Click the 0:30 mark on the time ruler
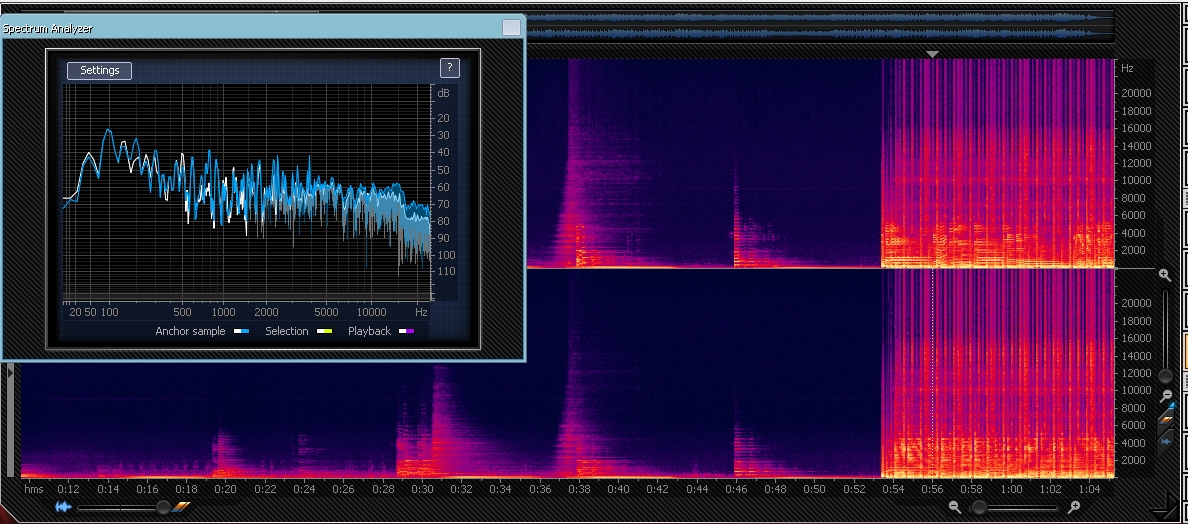 (x=422, y=489)
